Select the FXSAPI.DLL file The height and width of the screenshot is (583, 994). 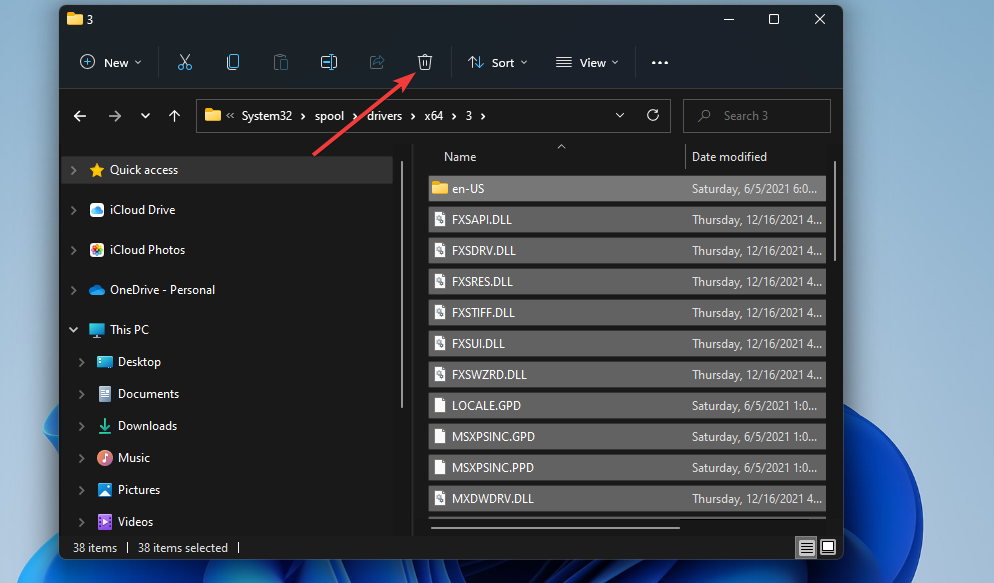[482, 219]
